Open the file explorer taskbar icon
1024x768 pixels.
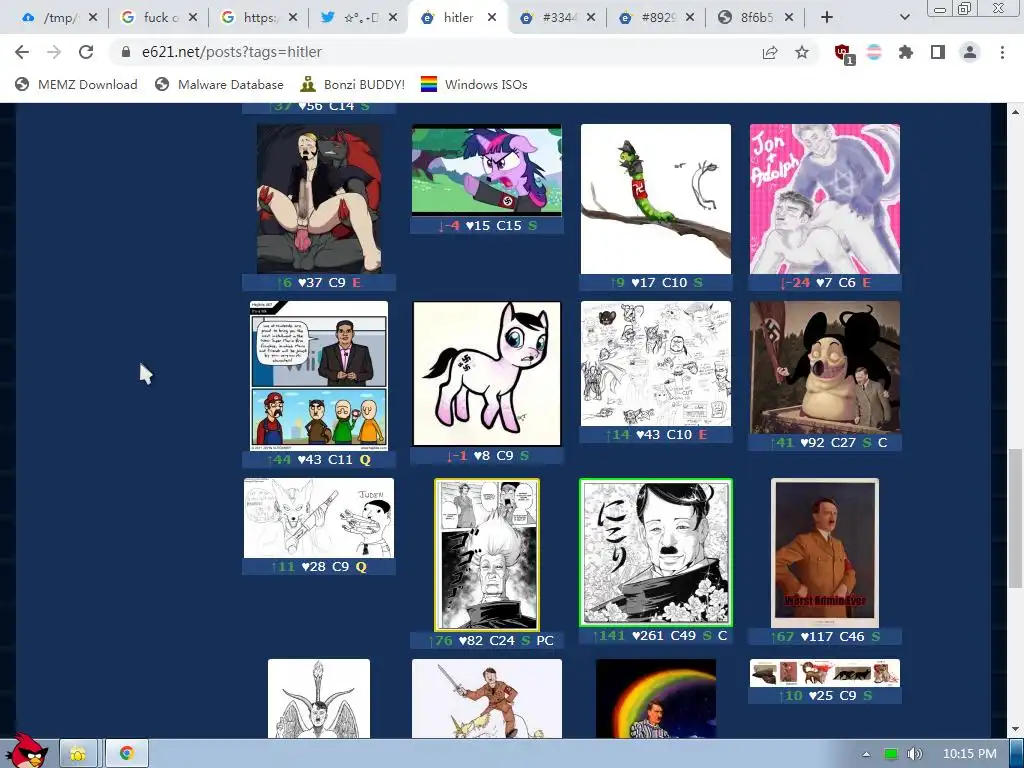pyautogui.click(x=78, y=754)
